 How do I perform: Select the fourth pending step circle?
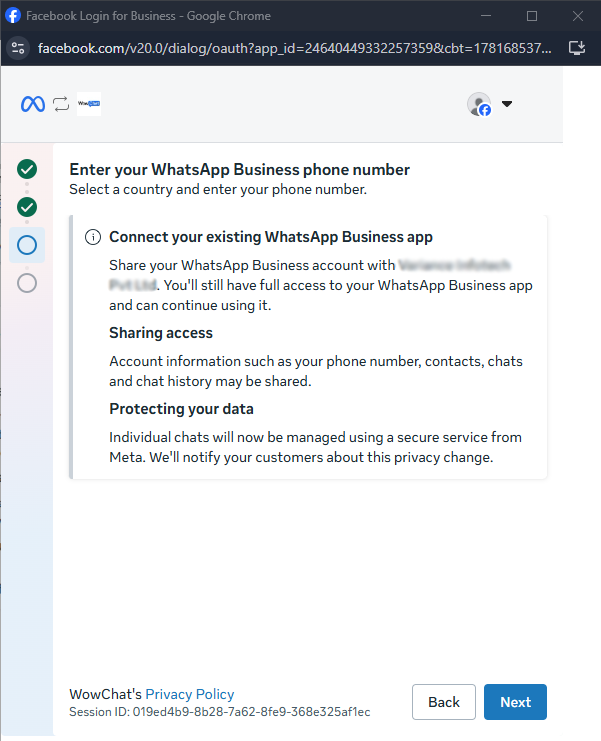27,283
